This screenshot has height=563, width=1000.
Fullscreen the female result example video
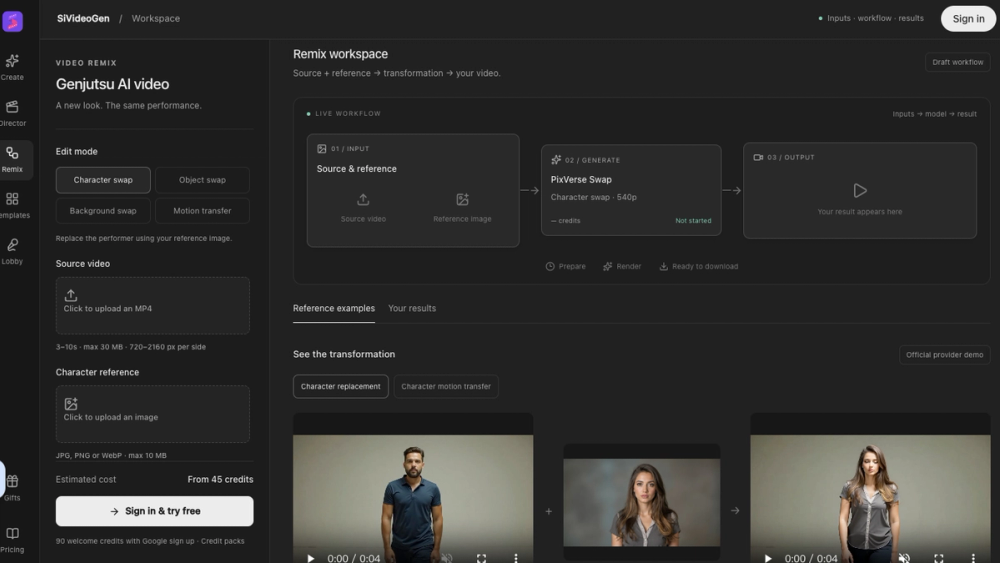pos(939,559)
